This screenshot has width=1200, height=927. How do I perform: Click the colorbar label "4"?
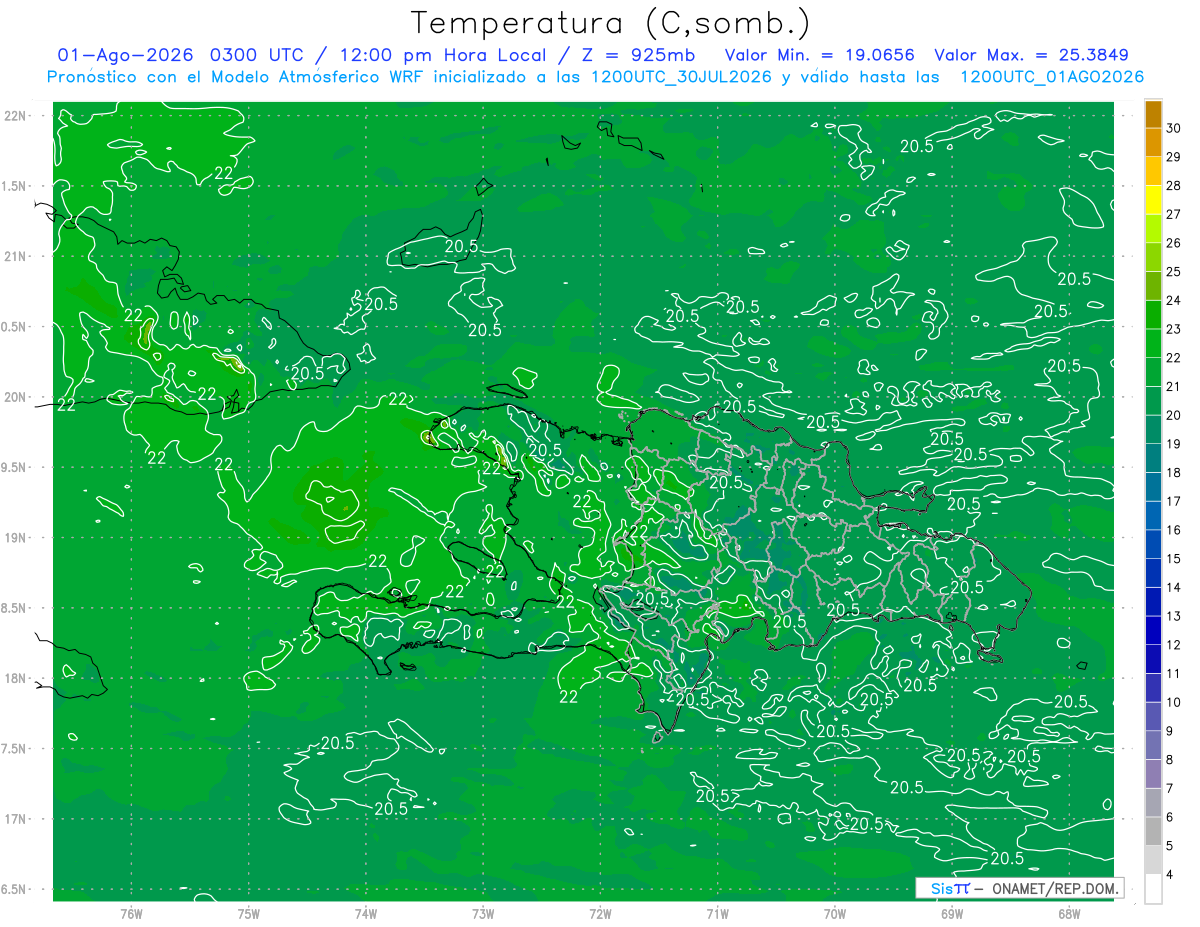click(1170, 874)
